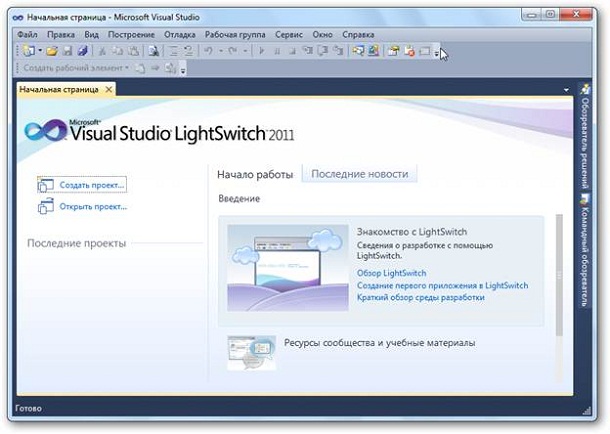This screenshot has width=610, height=434.
Task: Open the work item toolbar overflow arrow
Action: 183,71
